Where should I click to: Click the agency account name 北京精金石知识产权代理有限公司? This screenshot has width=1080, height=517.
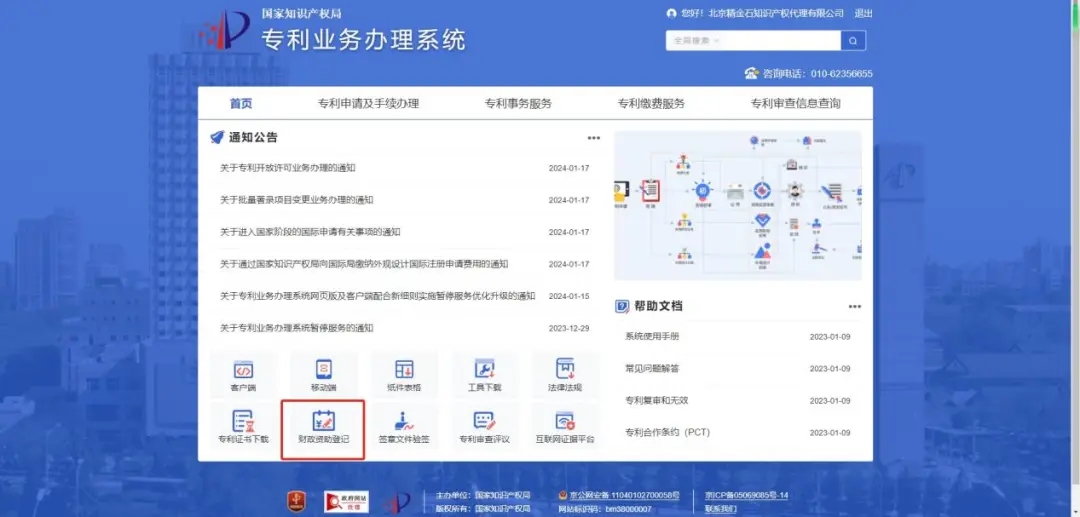776,13
